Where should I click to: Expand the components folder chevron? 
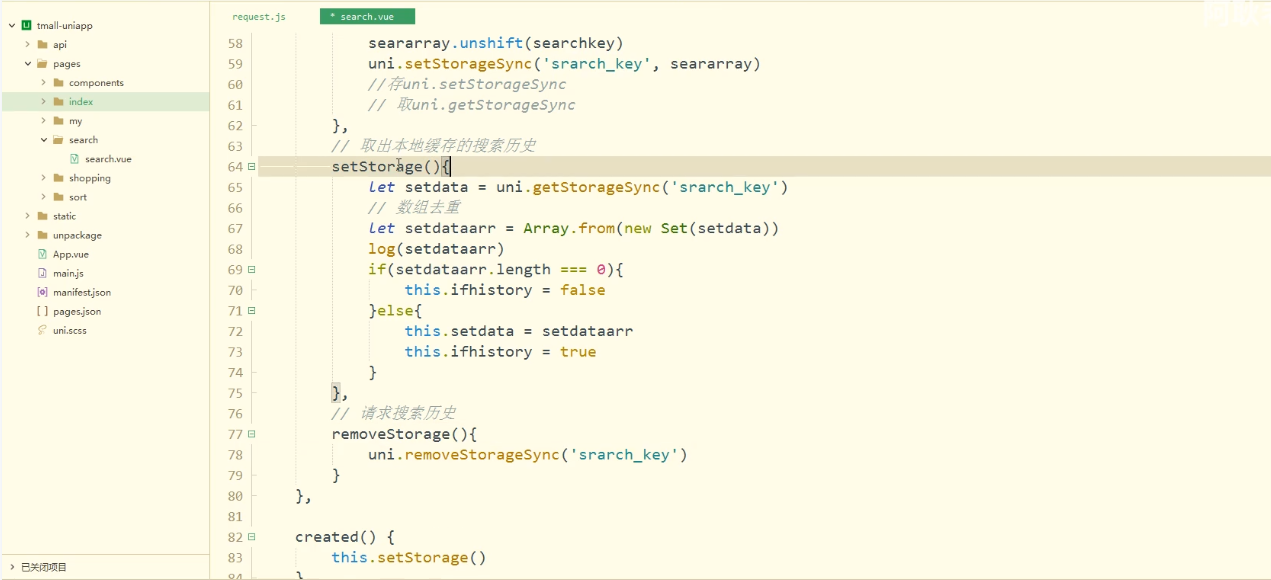(43, 82)
